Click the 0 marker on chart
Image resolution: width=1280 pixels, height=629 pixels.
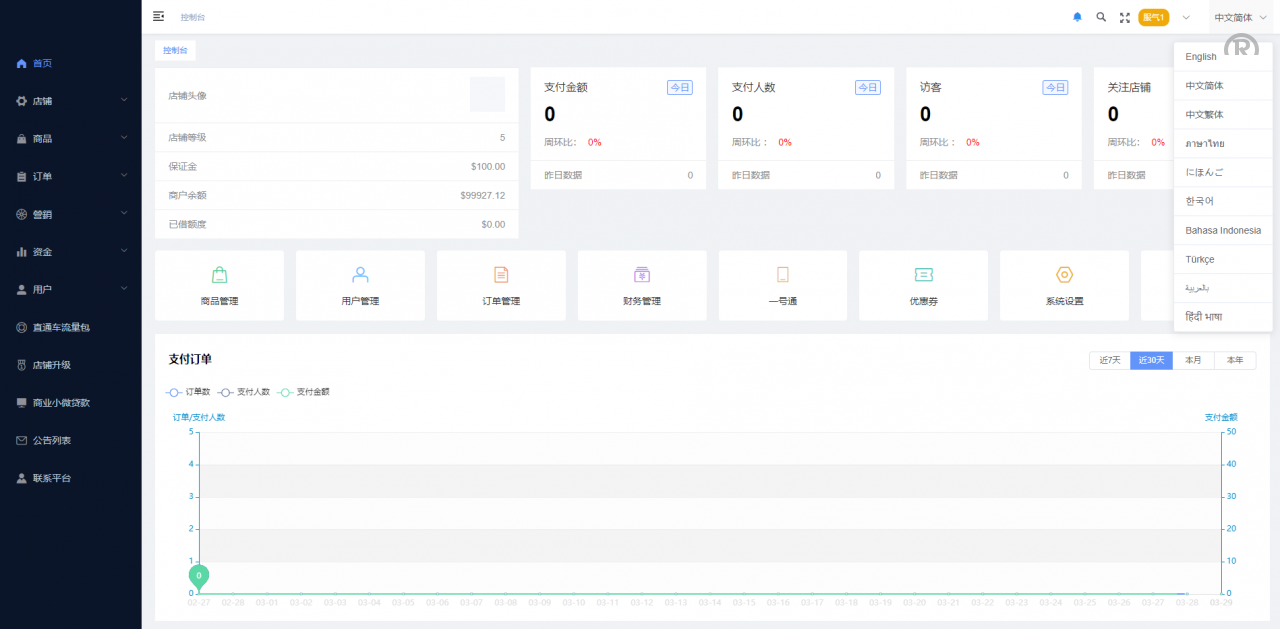(199, 576)
